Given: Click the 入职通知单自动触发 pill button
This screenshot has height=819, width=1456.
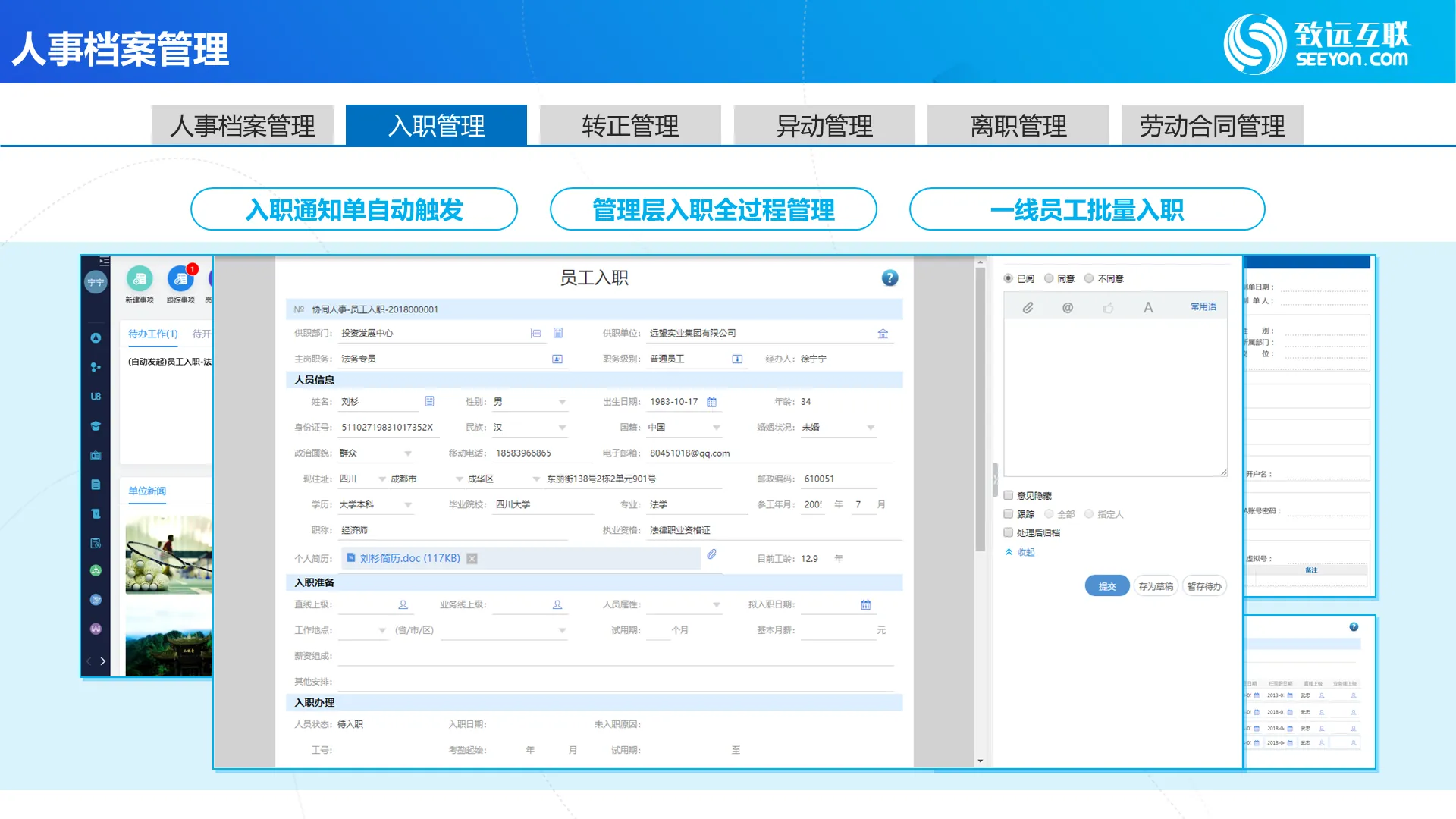Looking at the screenshot, I should coord(354,209).
